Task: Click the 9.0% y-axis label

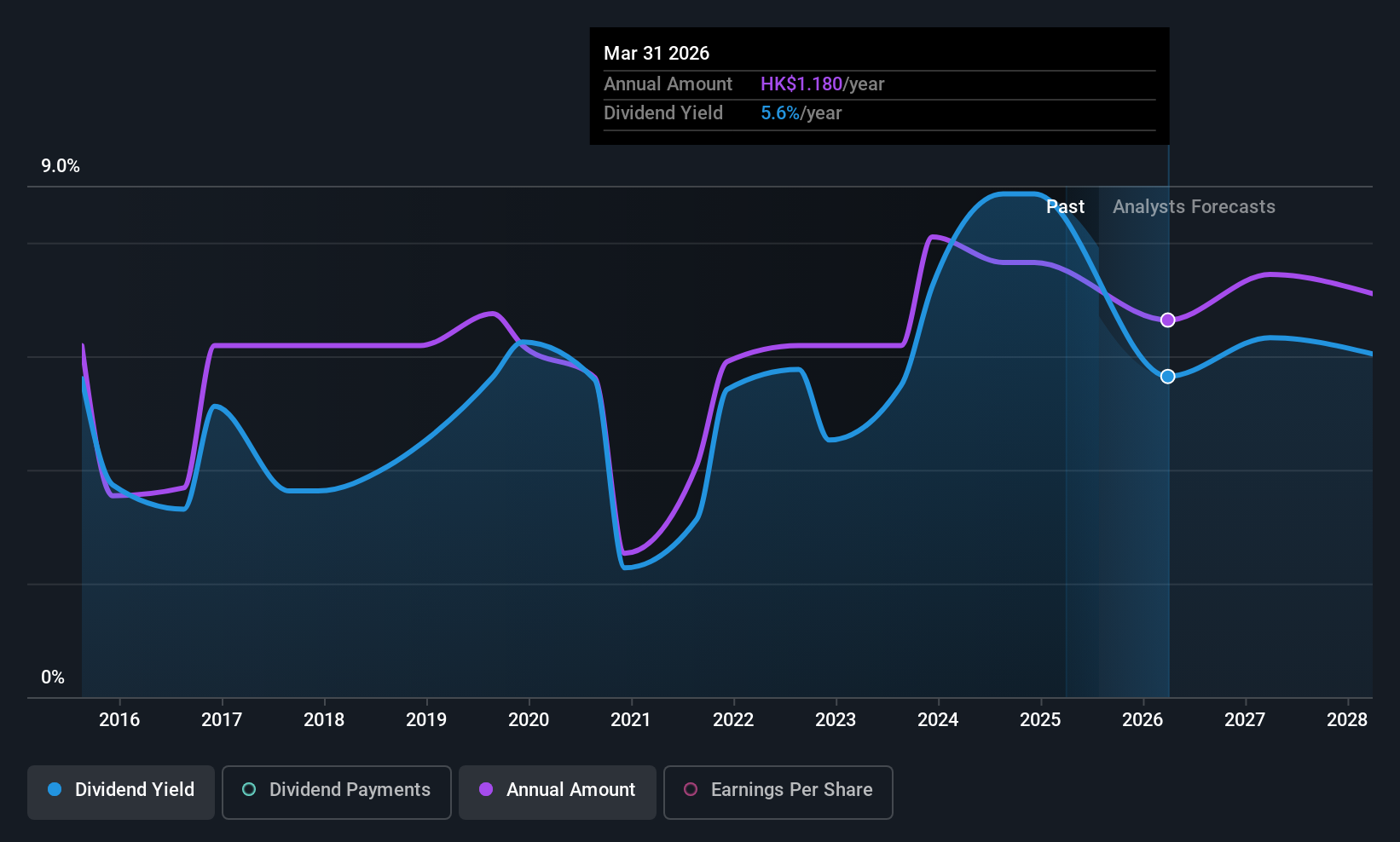Action: click(x=61, y=166)
